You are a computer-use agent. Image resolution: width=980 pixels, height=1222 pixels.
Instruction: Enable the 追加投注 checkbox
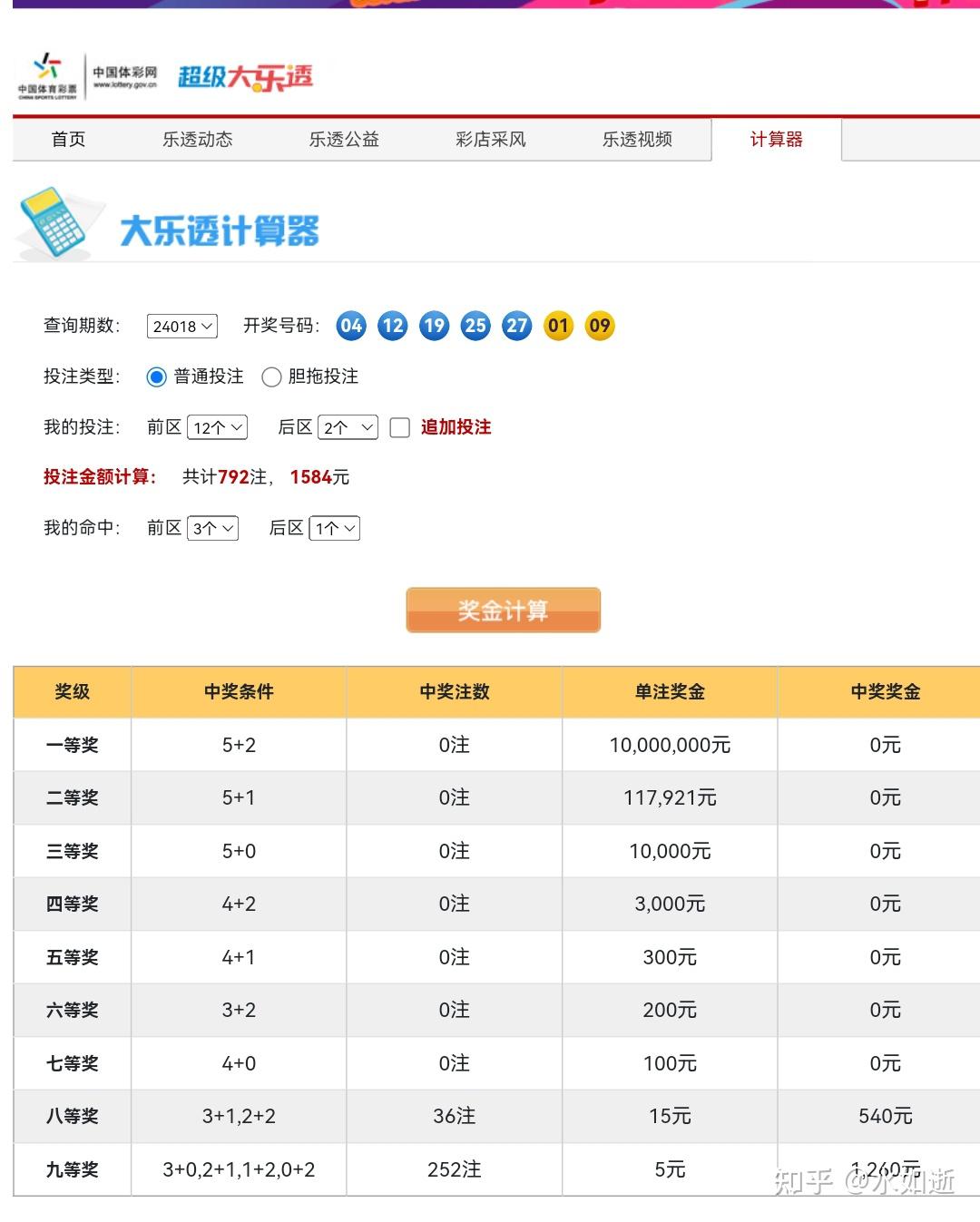[x=400, y=427]
